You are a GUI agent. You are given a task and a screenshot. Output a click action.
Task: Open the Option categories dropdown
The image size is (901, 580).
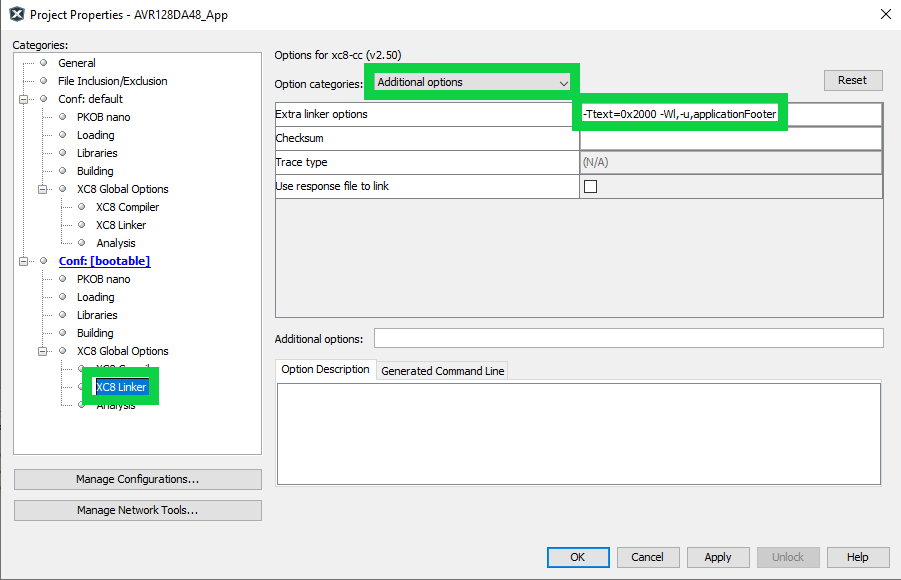click(x=472, y=82)
